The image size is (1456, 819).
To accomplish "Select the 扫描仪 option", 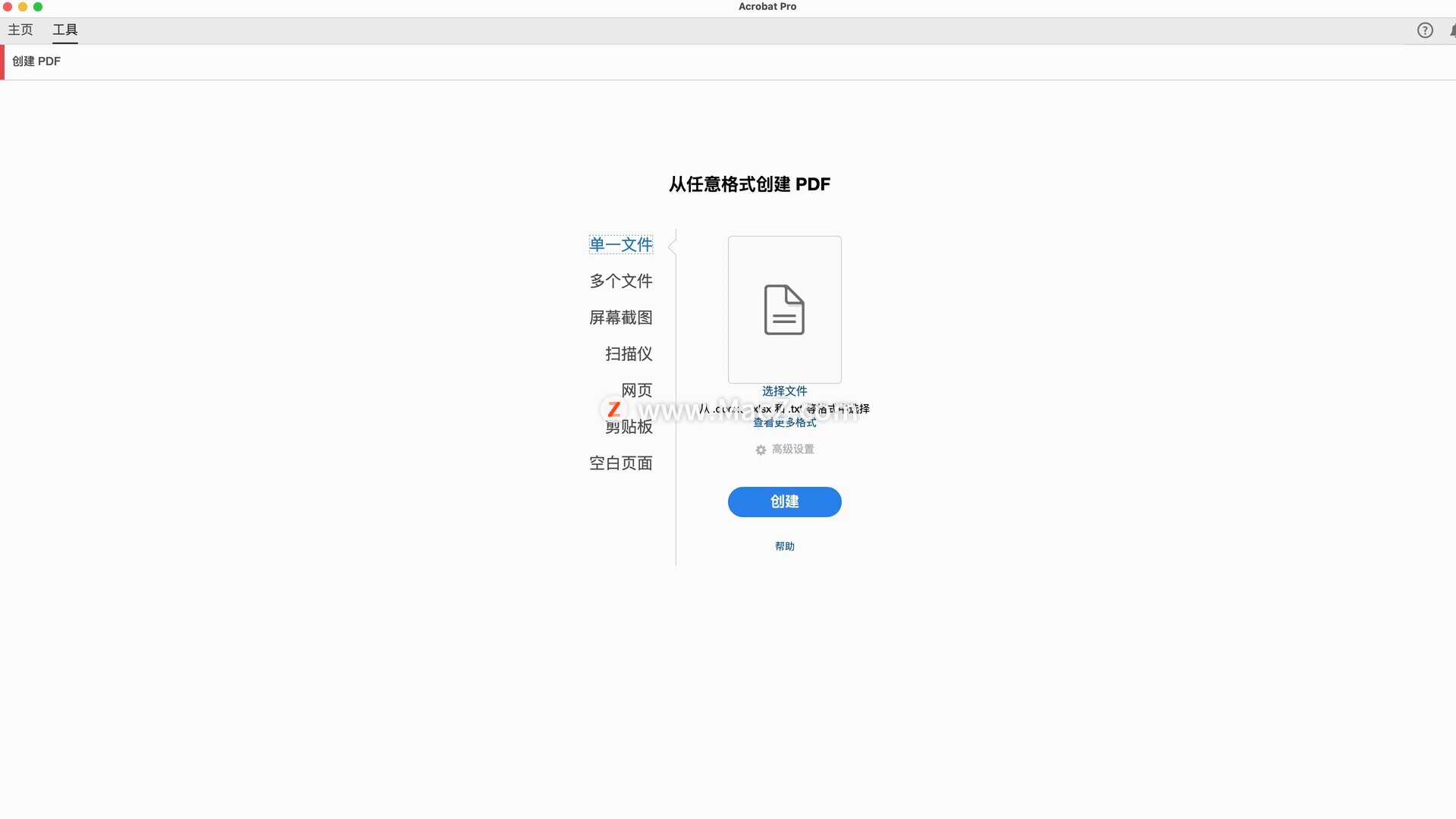I will pos(629,353).
